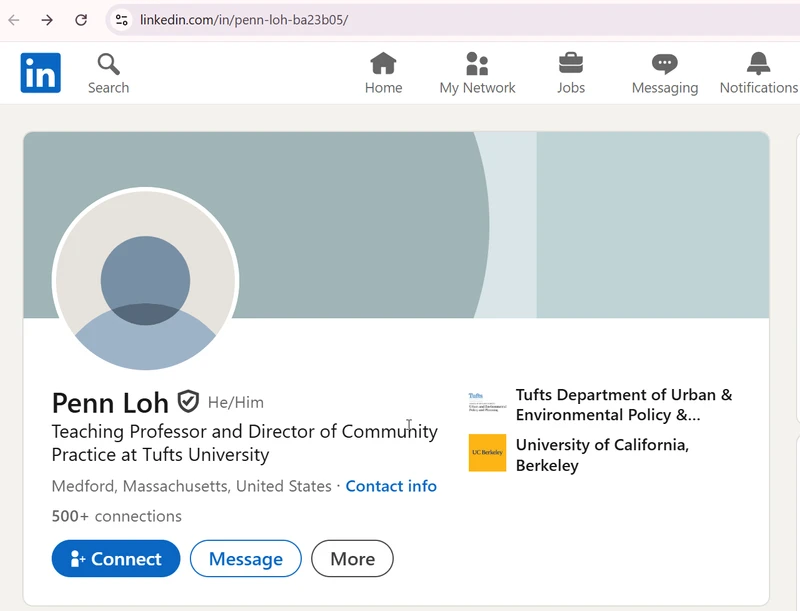Go to the Home icon
Screen dimensions: 800x611
(383, 64)
